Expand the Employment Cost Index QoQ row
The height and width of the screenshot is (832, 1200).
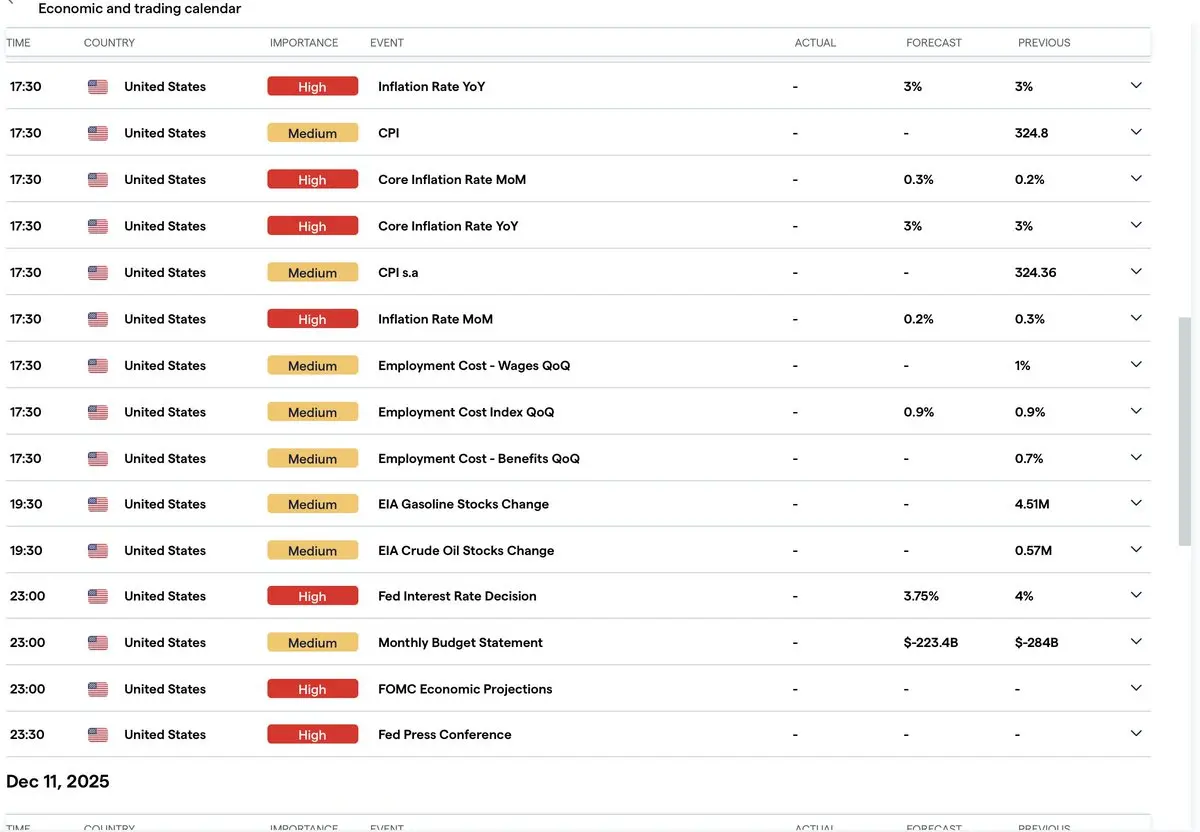(1136, 411)
